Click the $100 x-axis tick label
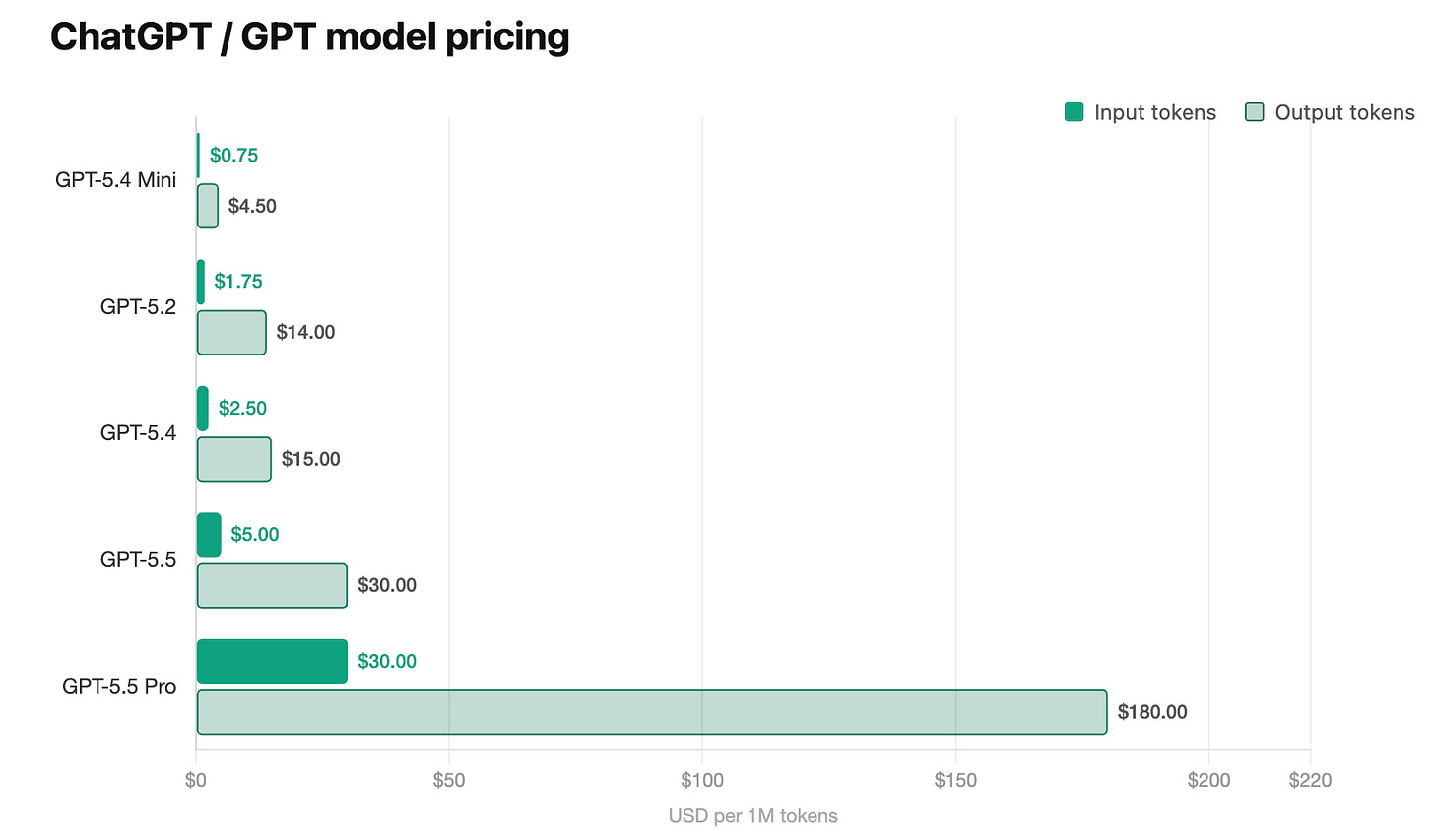Image resolution: width=1434 pixels, height=840 pixels. coord(702,780)
